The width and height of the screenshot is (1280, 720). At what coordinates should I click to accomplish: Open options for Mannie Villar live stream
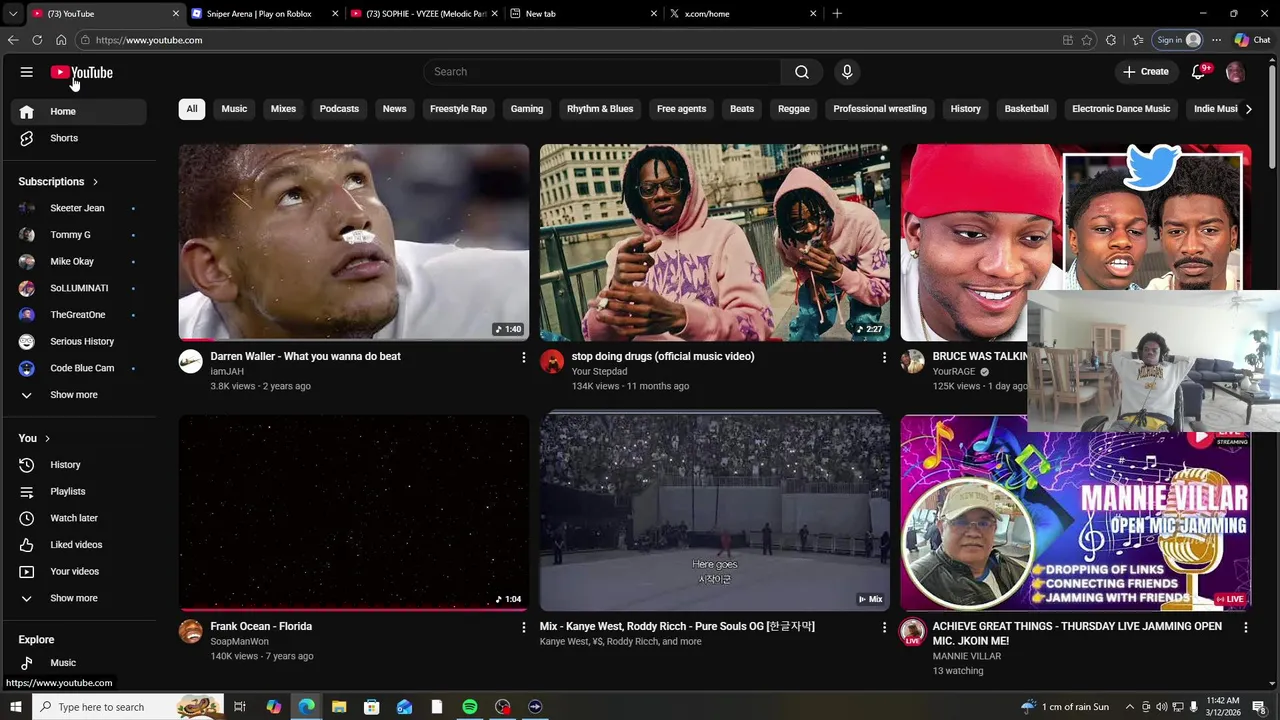(1245, 627)
